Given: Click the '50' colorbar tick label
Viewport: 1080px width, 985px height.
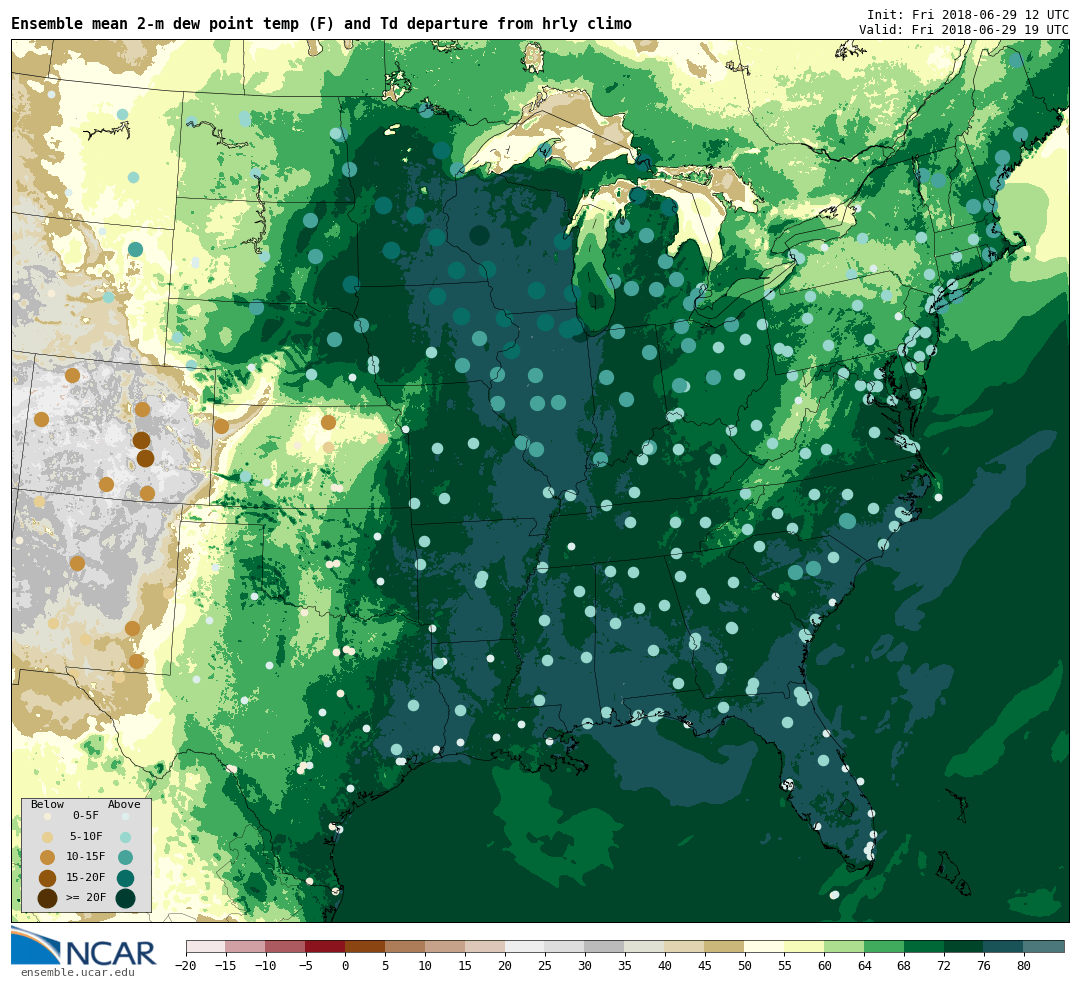Looking at the screenshot, I should (745, 966).
